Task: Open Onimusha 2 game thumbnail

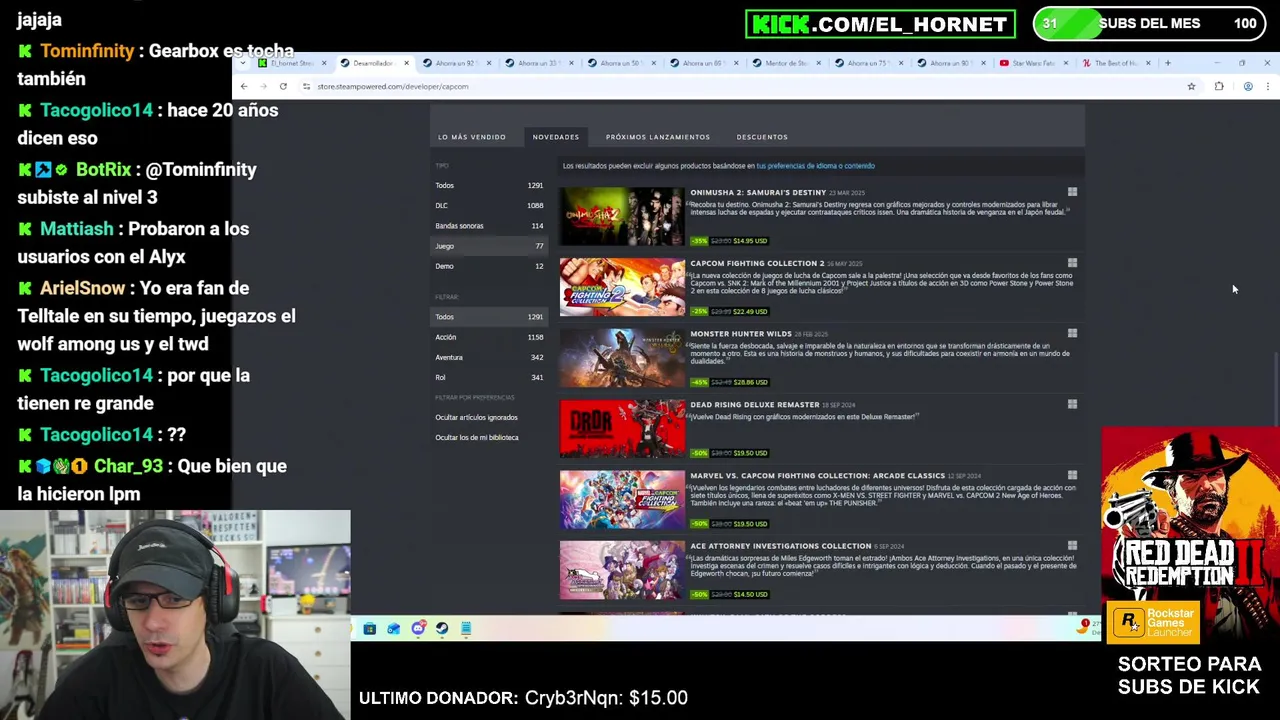Action: click(622, 216)
